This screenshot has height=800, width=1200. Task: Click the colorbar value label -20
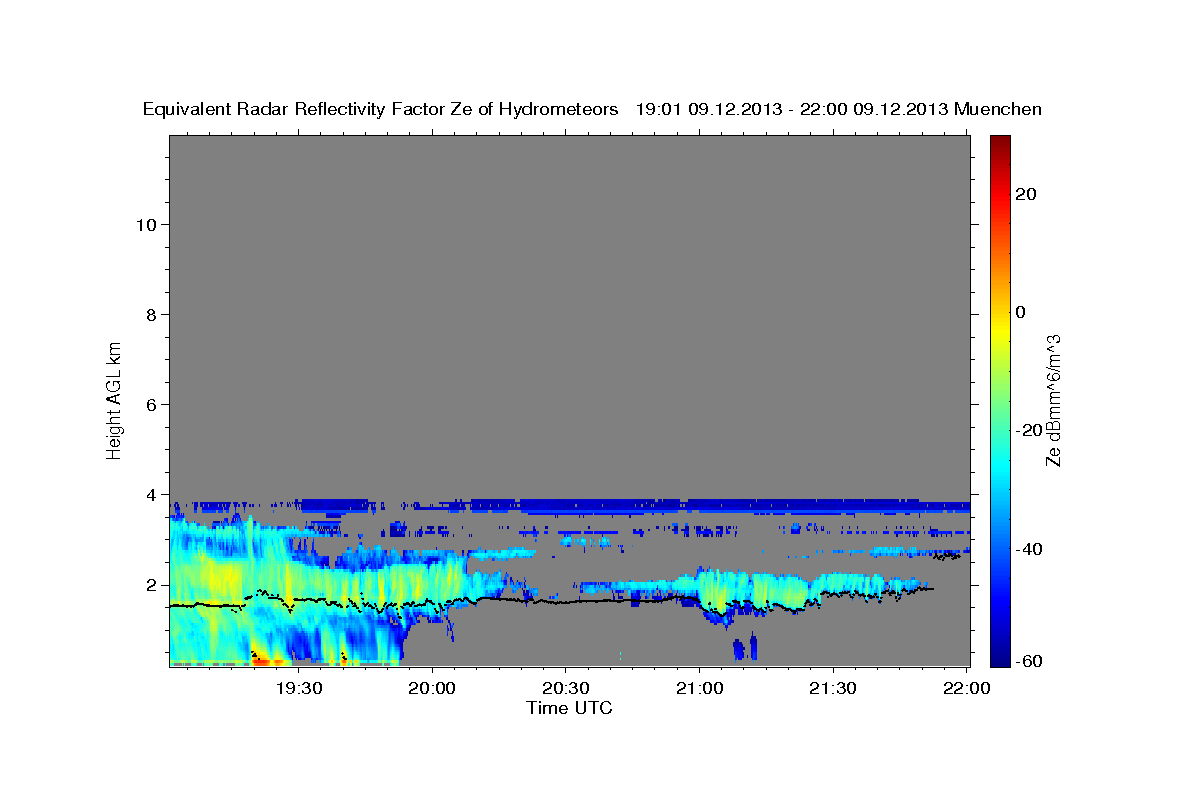coord(1028,430)
